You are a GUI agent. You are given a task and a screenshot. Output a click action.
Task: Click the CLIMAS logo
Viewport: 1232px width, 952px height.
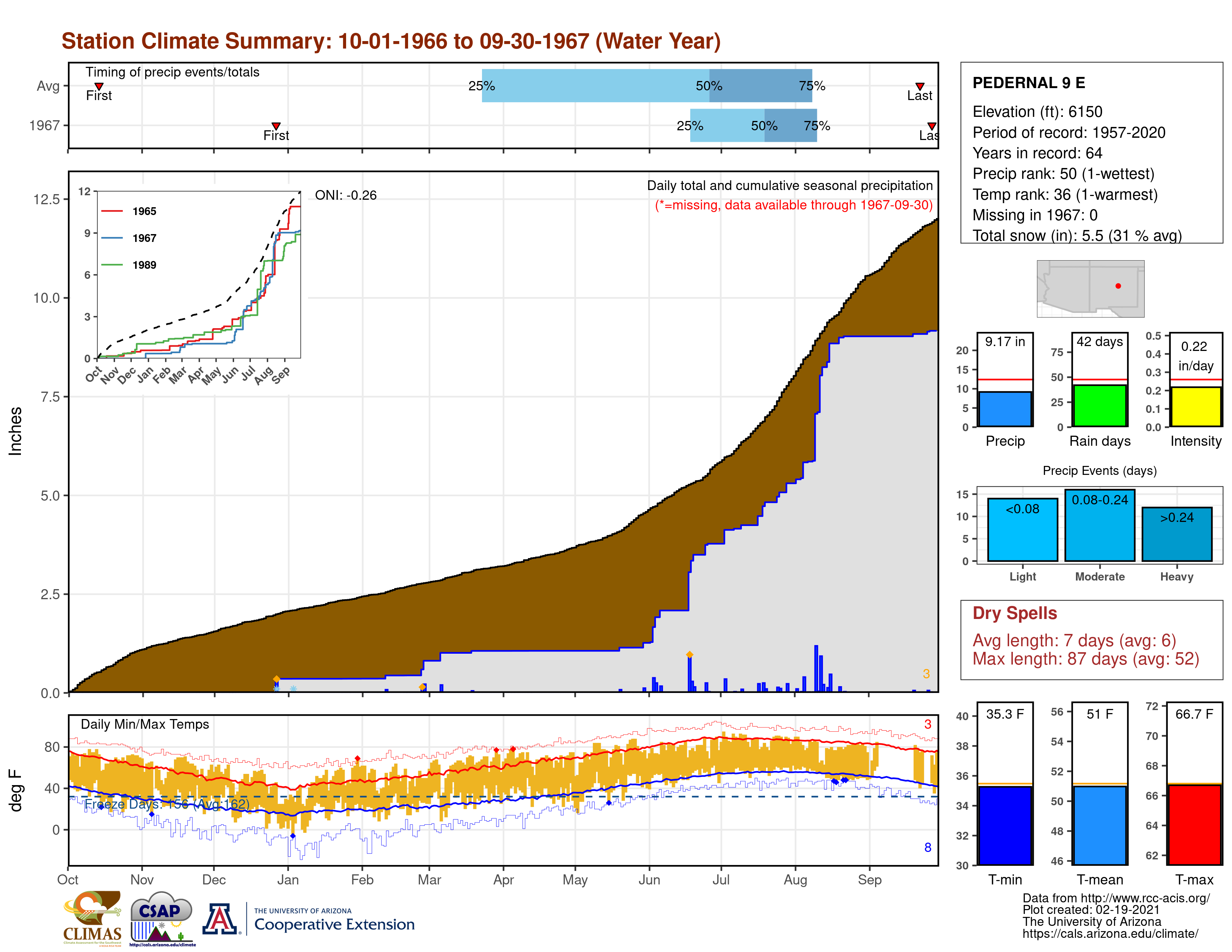pyautogui.click(x=93, y=918)
